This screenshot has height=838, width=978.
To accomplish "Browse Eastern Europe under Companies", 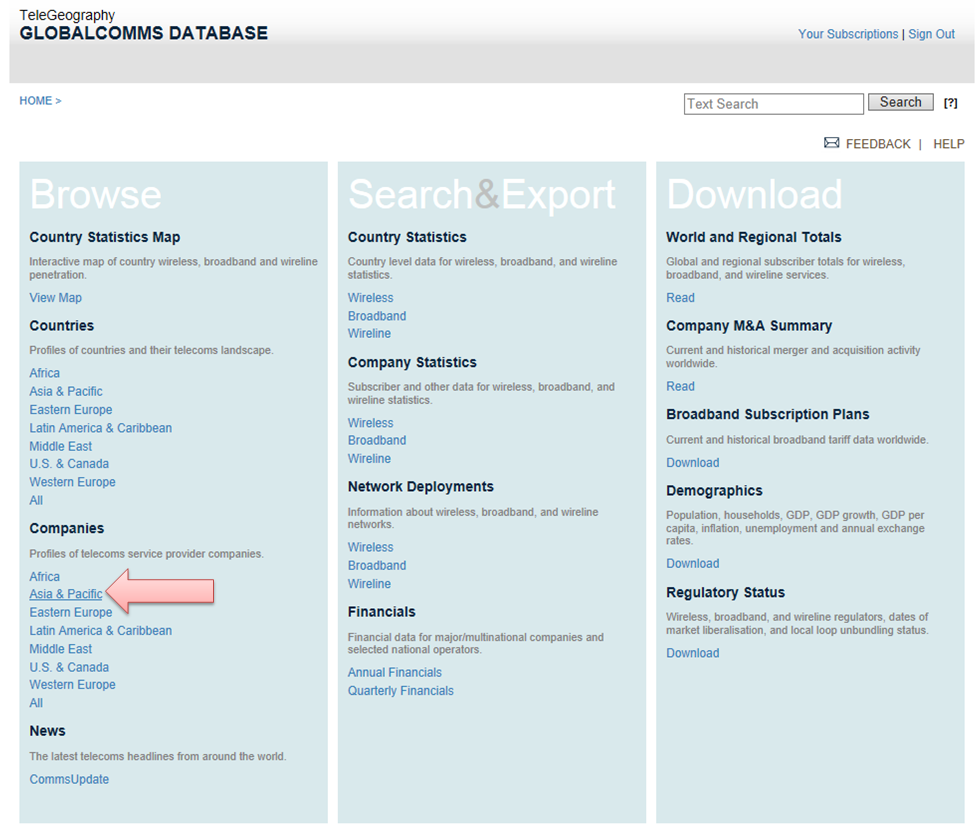I will click(x=70, y=612).
